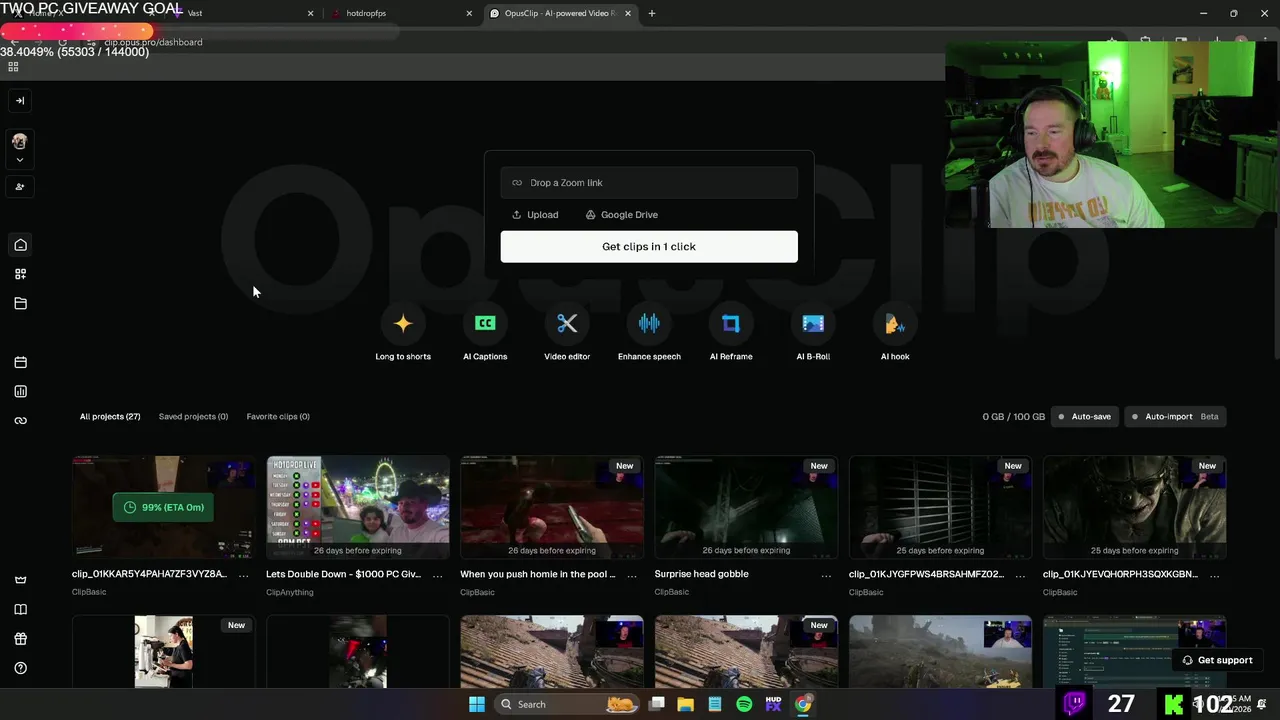Expand the workspace chevron below the avatar
The width and height of the screenshot is (1280, 720).
[x=20, y=160]
